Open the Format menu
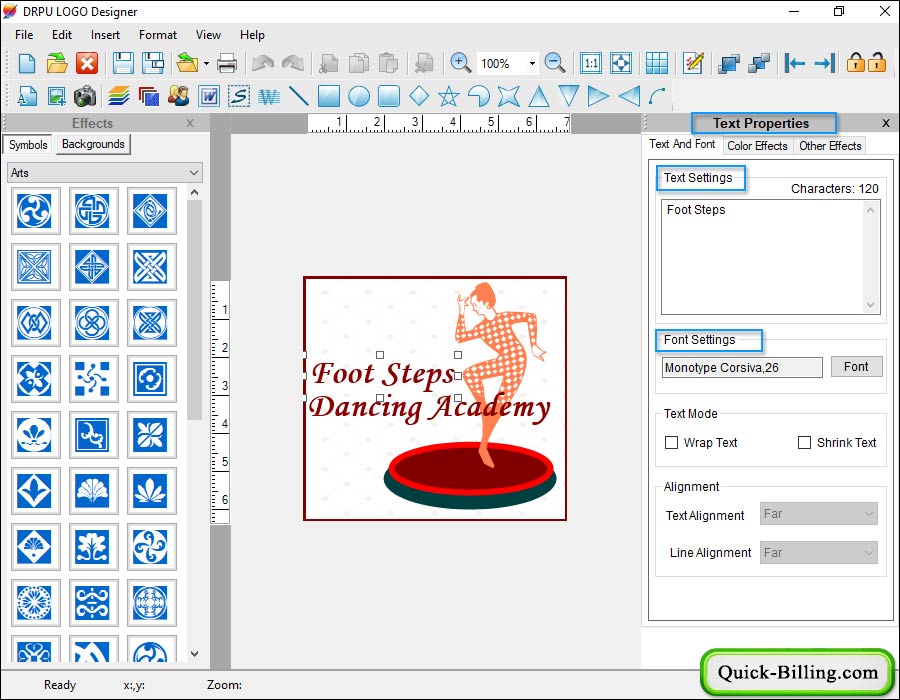Screen dimensions: 900x700 click(x=158, y=34)
